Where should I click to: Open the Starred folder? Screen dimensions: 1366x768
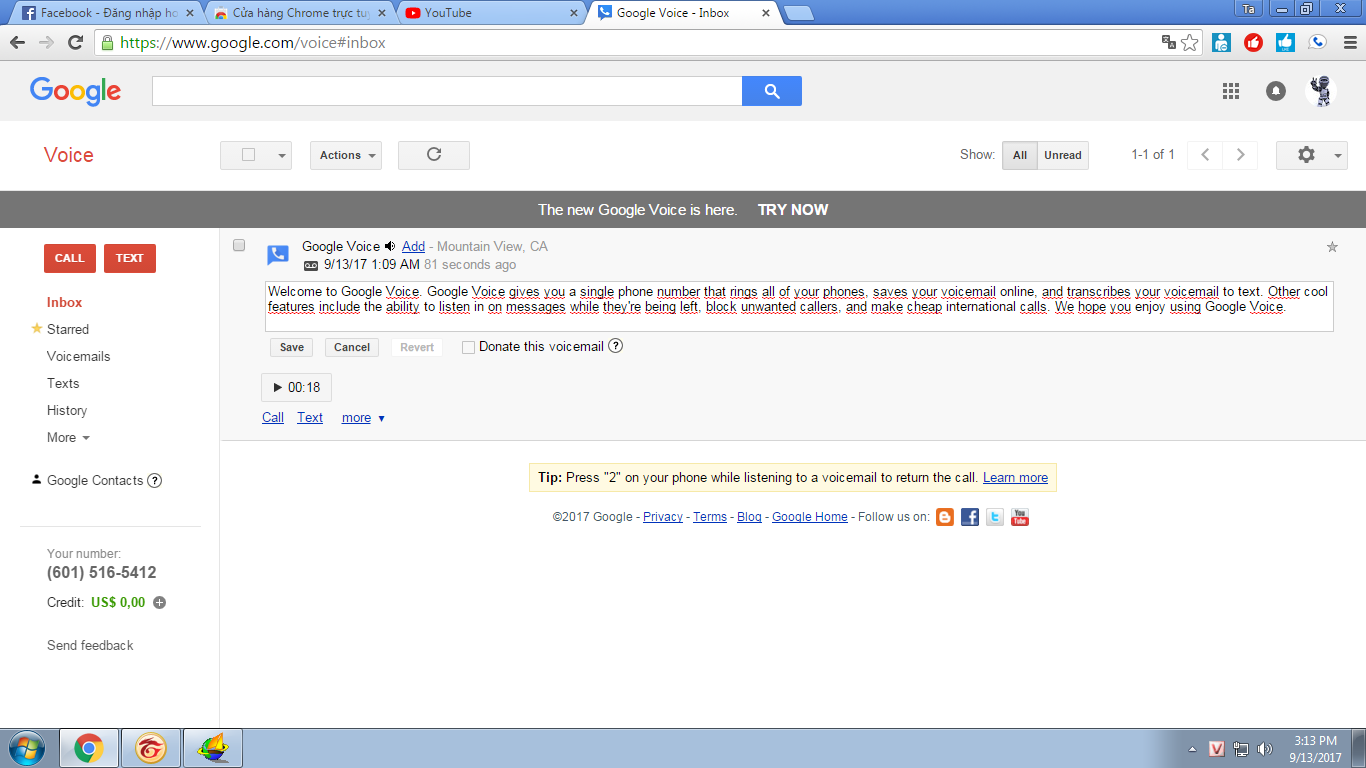coord(68,329)
